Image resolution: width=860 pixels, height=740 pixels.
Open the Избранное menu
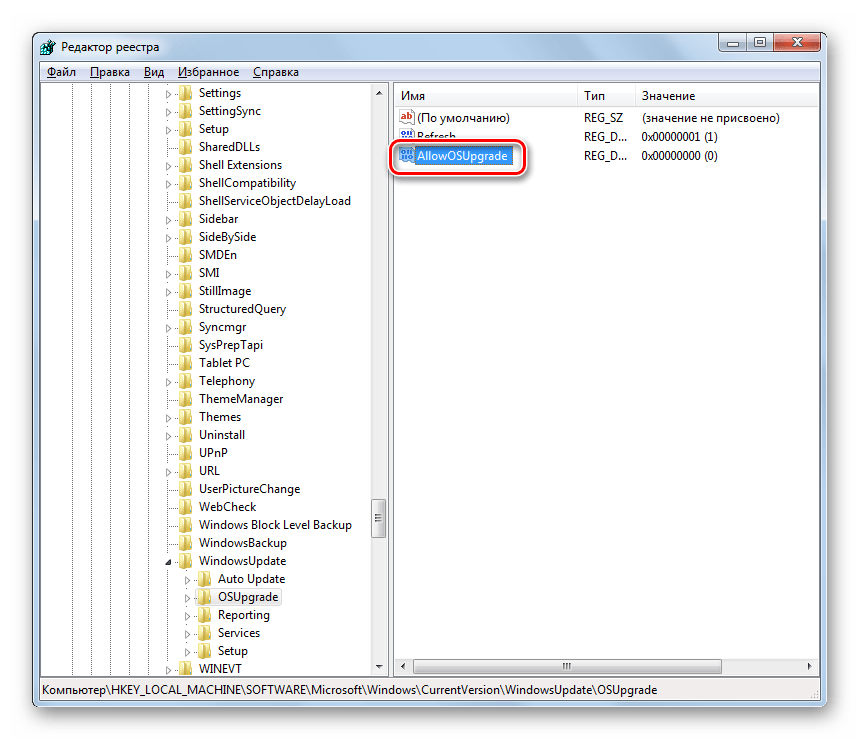click(x=208, y=72)
